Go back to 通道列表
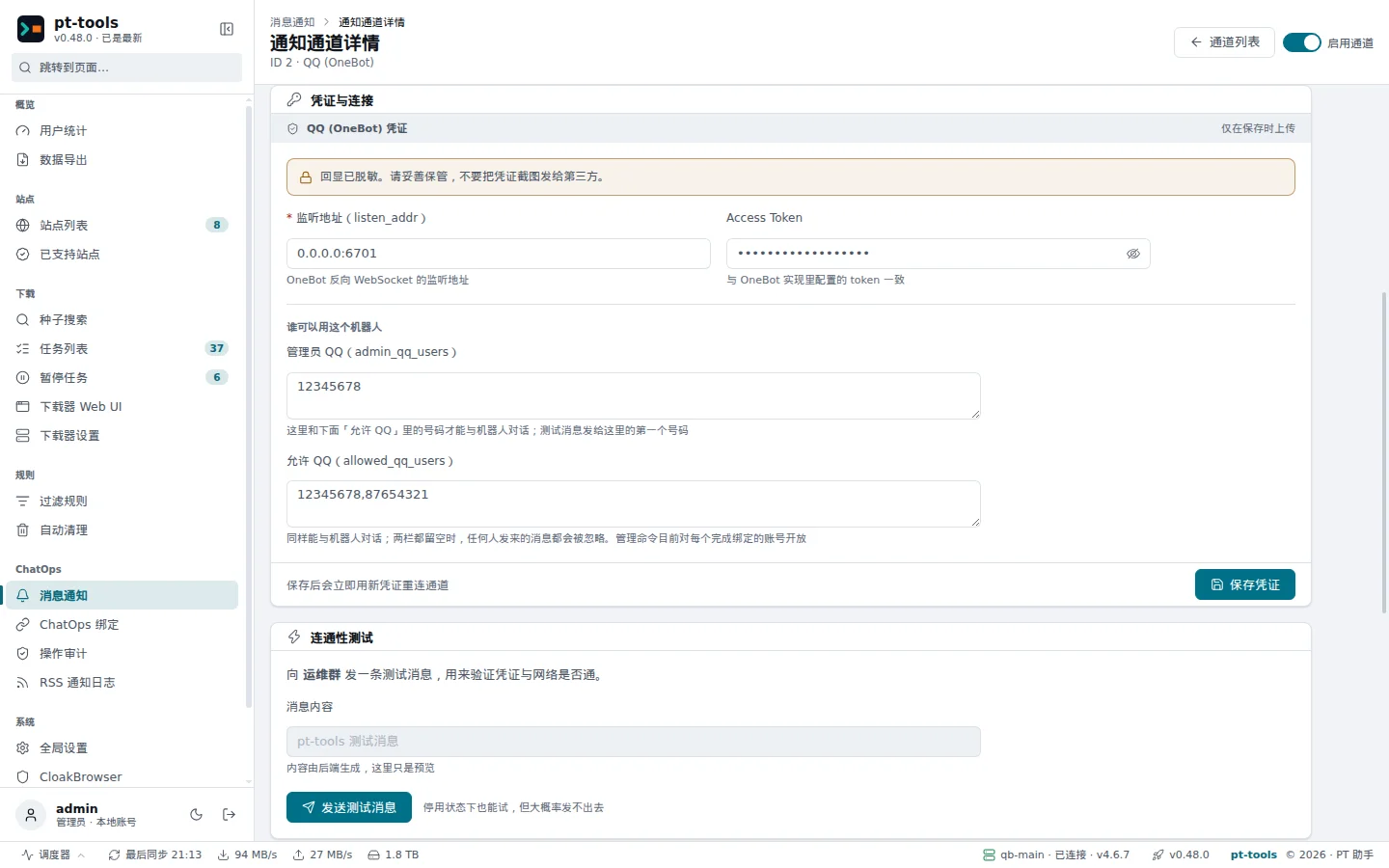The image size is (1389, 868). pos(1224,42)
